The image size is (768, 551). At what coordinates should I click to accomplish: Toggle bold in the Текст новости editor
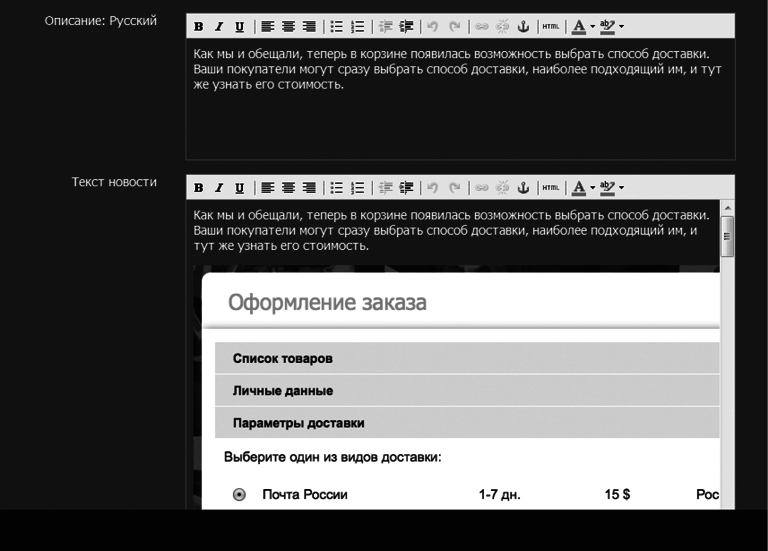(198, 188)
